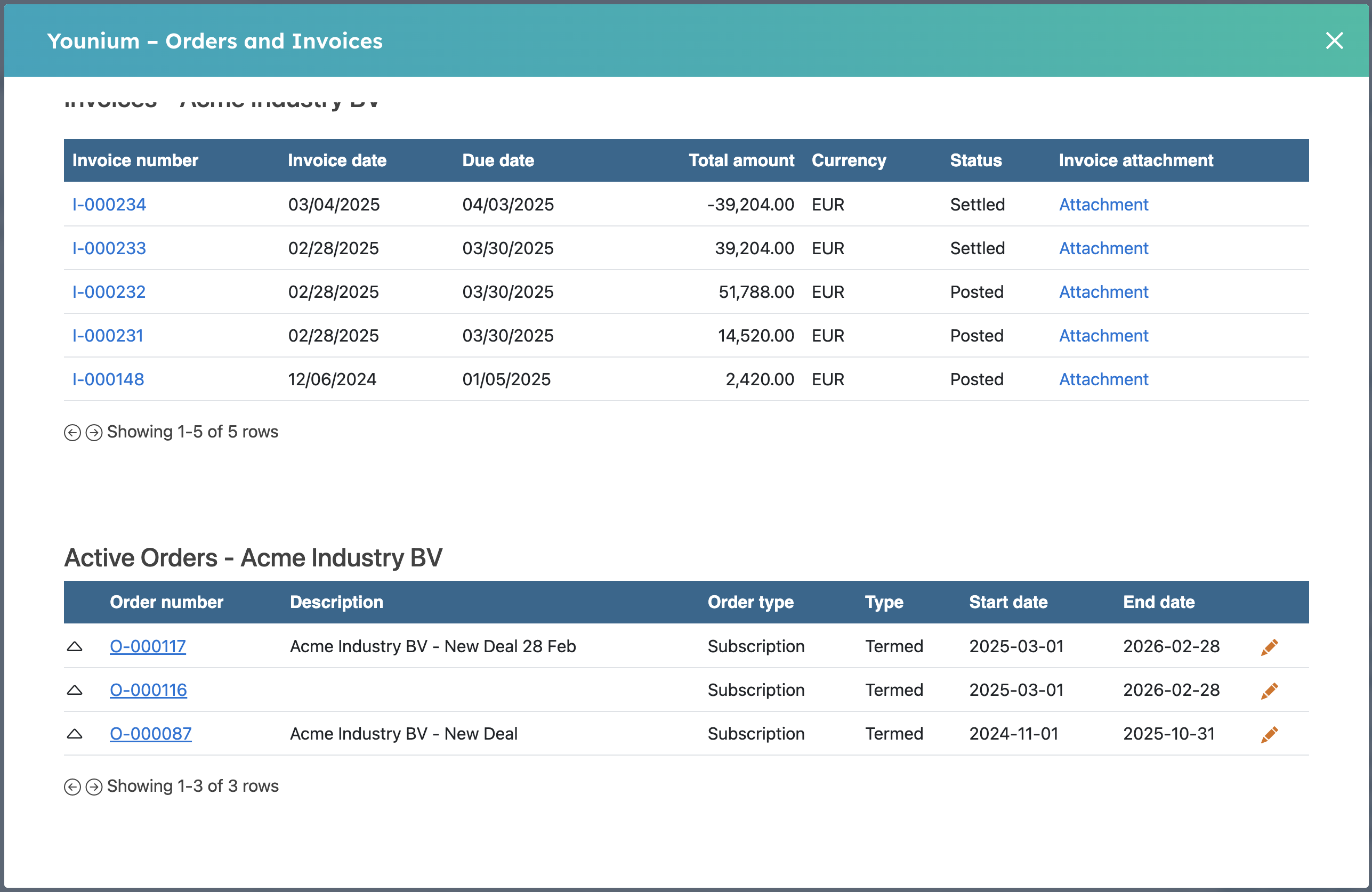The height and width of the screenshot is (892, 1372).
Task: Go to next page of active orders table
Action: pos(94,787)
